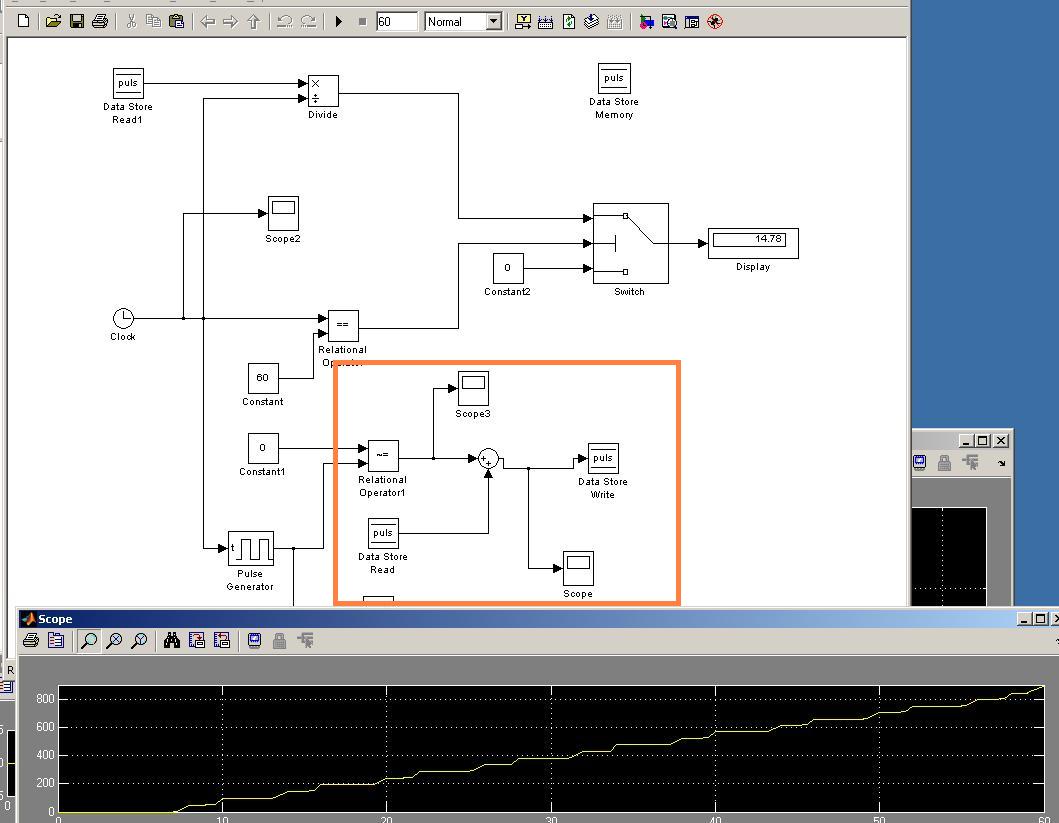1059x823 pixels.
Task: Open a model with the folder icon
Action: (x=52, y=21)
